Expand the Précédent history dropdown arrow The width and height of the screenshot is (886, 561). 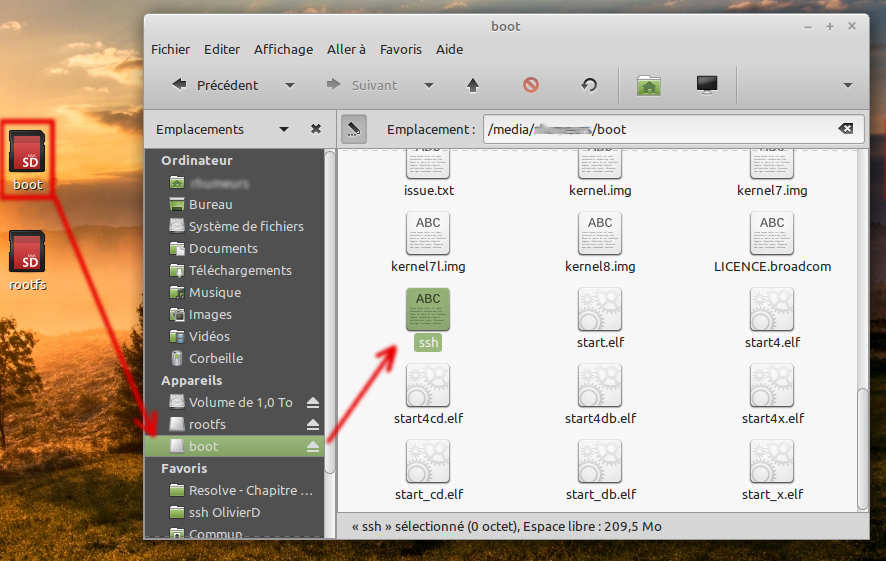[x=290, y=85]
